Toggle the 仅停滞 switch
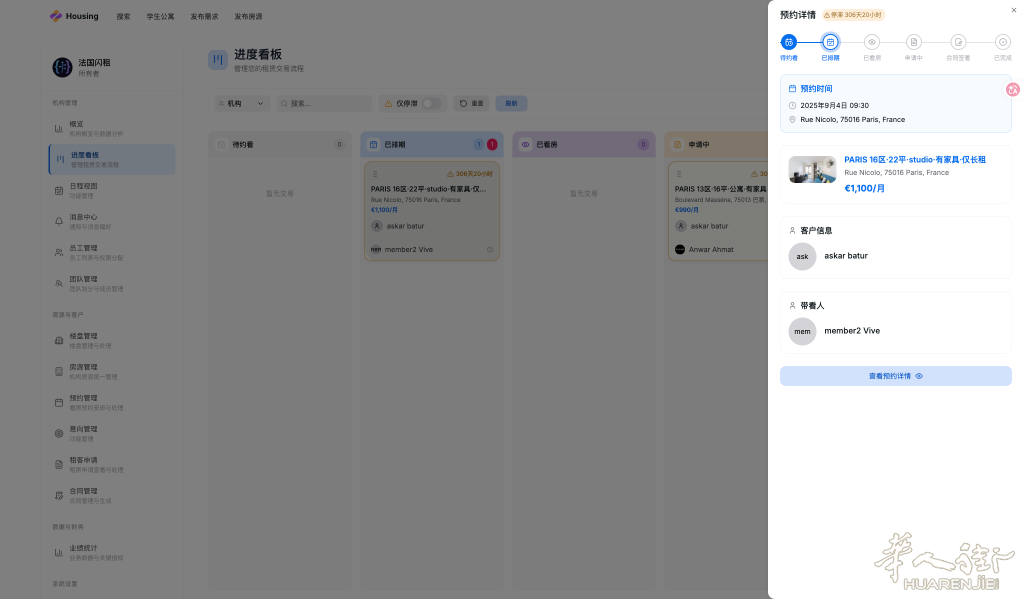The image size is (1024, 599). coord(430,103)
